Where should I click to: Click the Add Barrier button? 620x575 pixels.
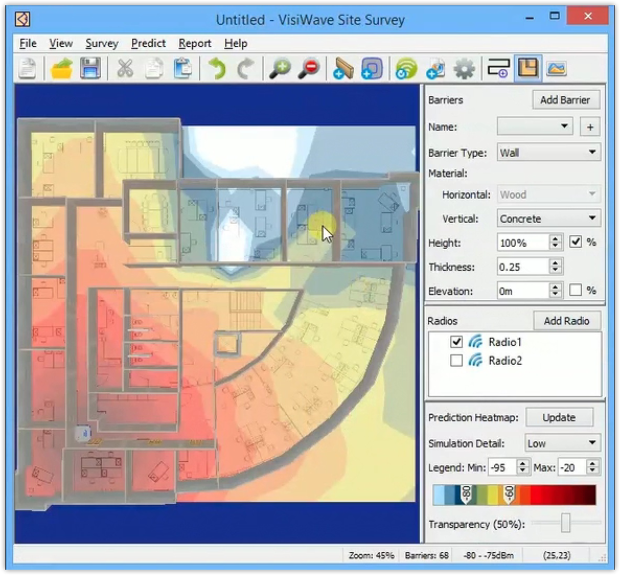coord(565,100)
